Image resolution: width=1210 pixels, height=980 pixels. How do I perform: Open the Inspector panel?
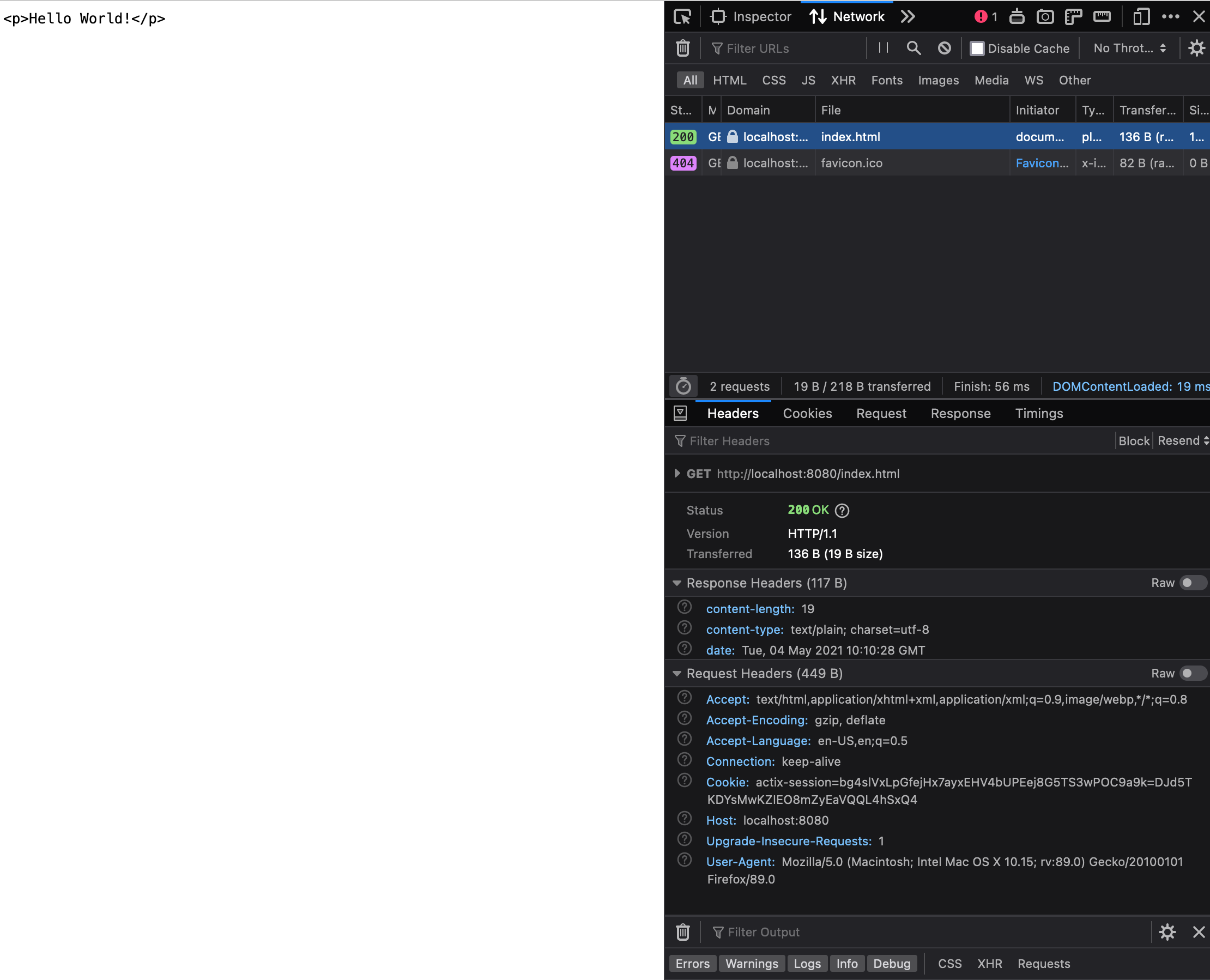tap(751, 16)
